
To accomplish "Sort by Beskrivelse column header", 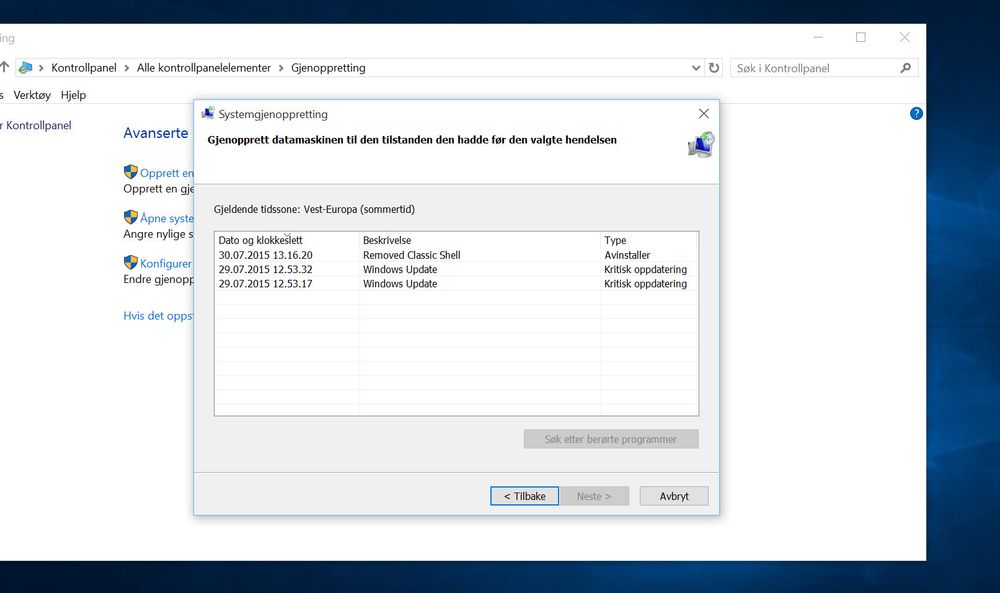I will [480, 240].
